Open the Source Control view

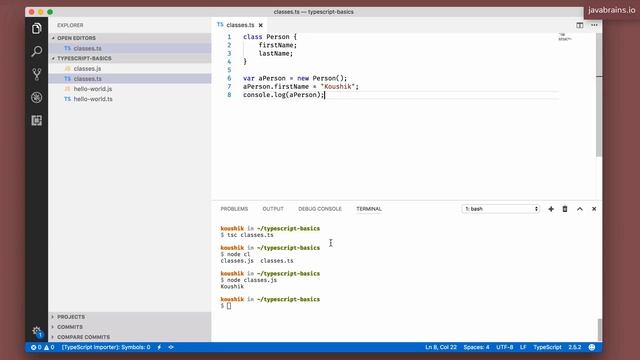[x=36, y=74]
